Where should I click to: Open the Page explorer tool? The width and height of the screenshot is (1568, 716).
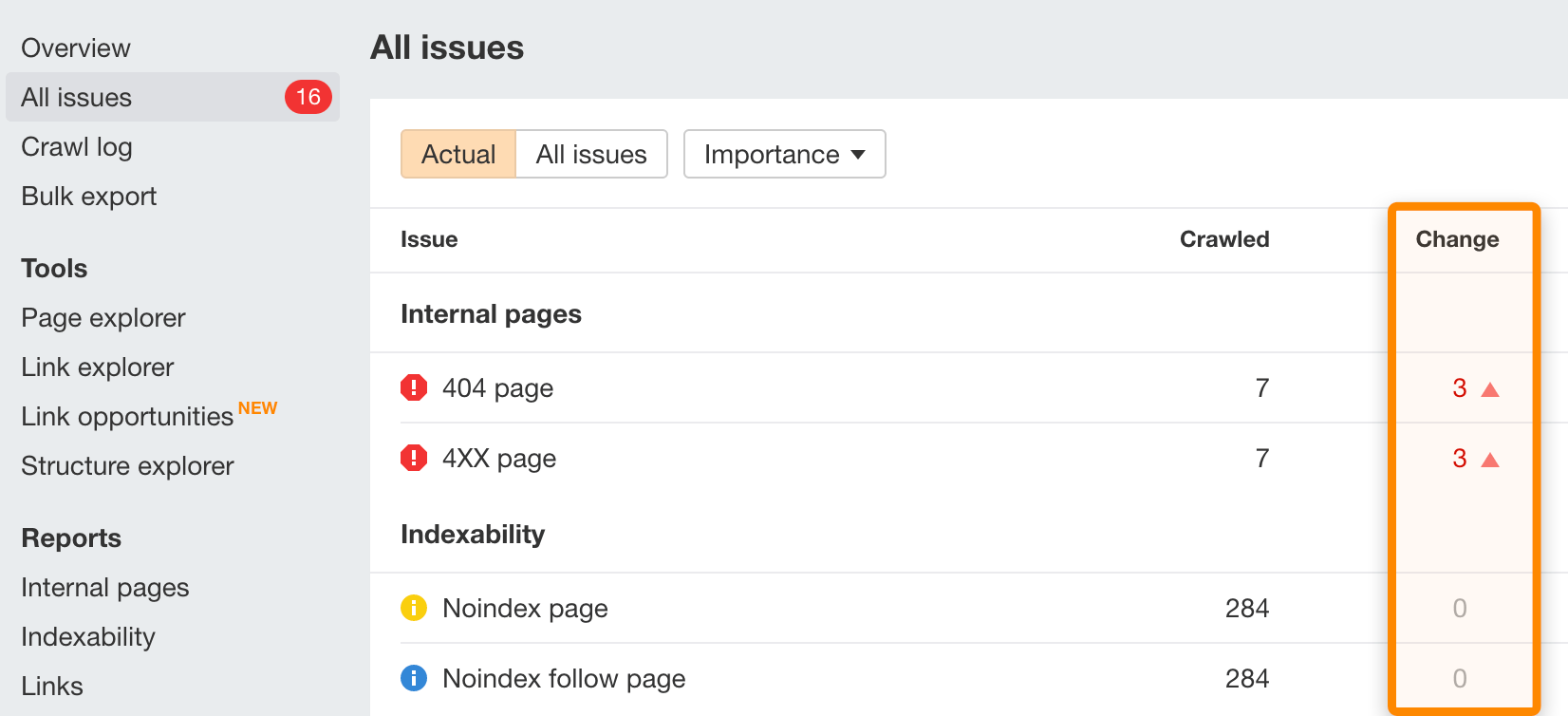[x=103, y=318]
